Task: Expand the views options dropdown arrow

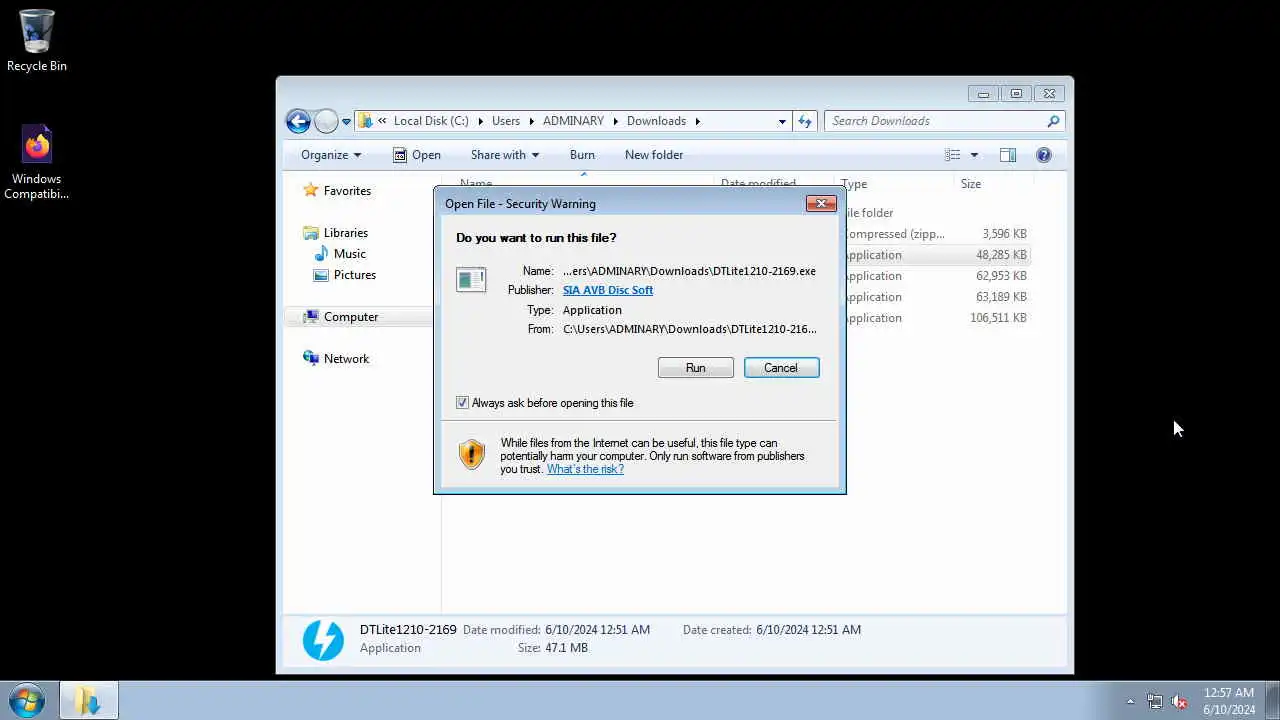Action: tap(974, 155)
